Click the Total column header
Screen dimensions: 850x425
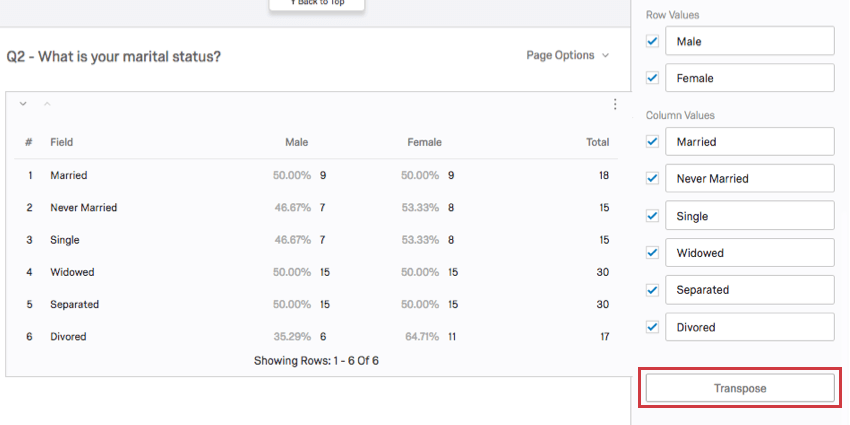(597, 142)
